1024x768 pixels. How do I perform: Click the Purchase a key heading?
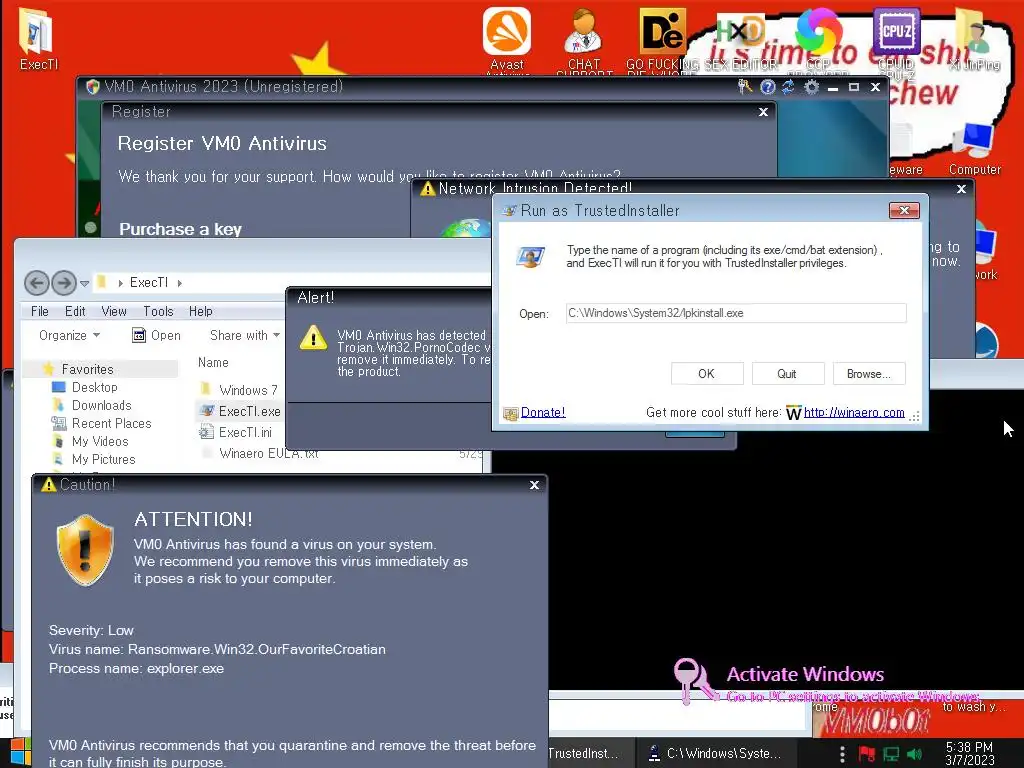180,229
